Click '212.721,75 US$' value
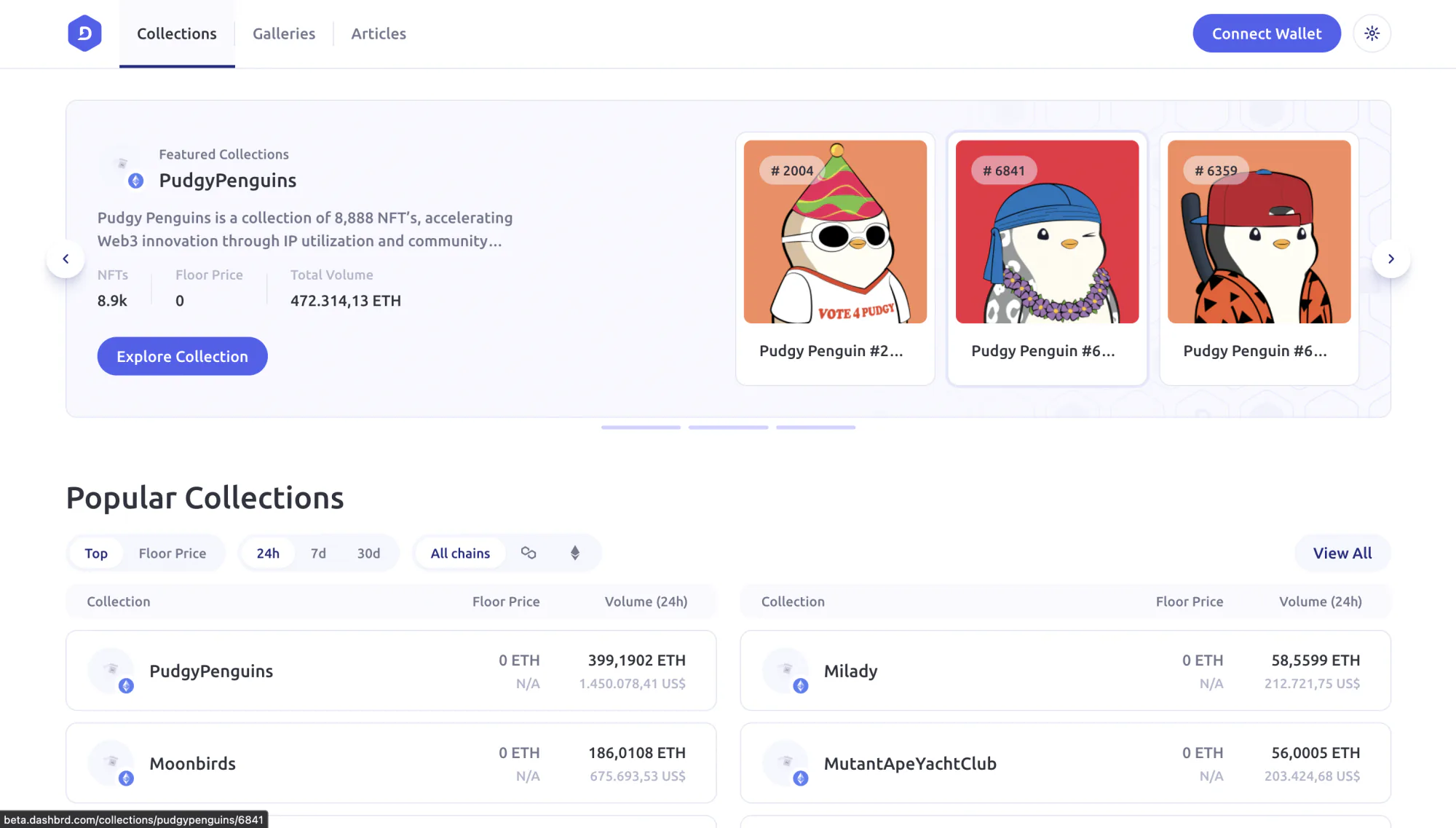Screen dimensions: 1456x828 [x=1312, y=684]
